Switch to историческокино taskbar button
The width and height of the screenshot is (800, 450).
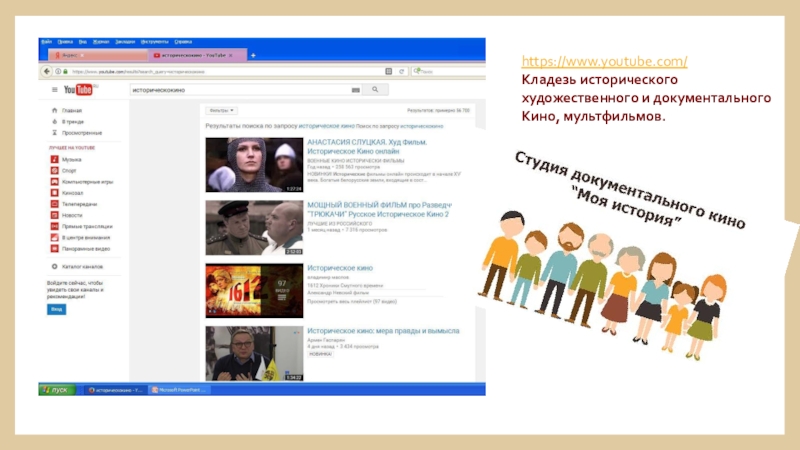click(x=115, y=390)
